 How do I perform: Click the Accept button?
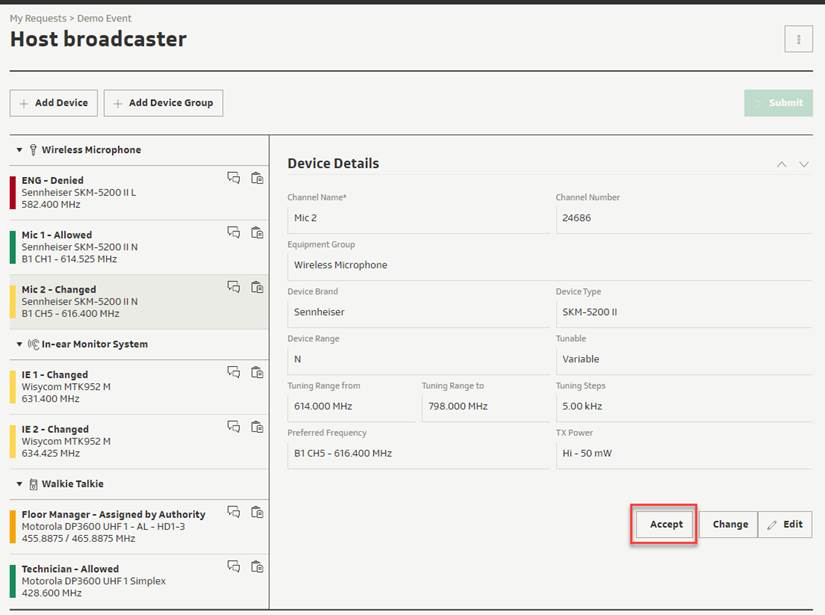666,525
